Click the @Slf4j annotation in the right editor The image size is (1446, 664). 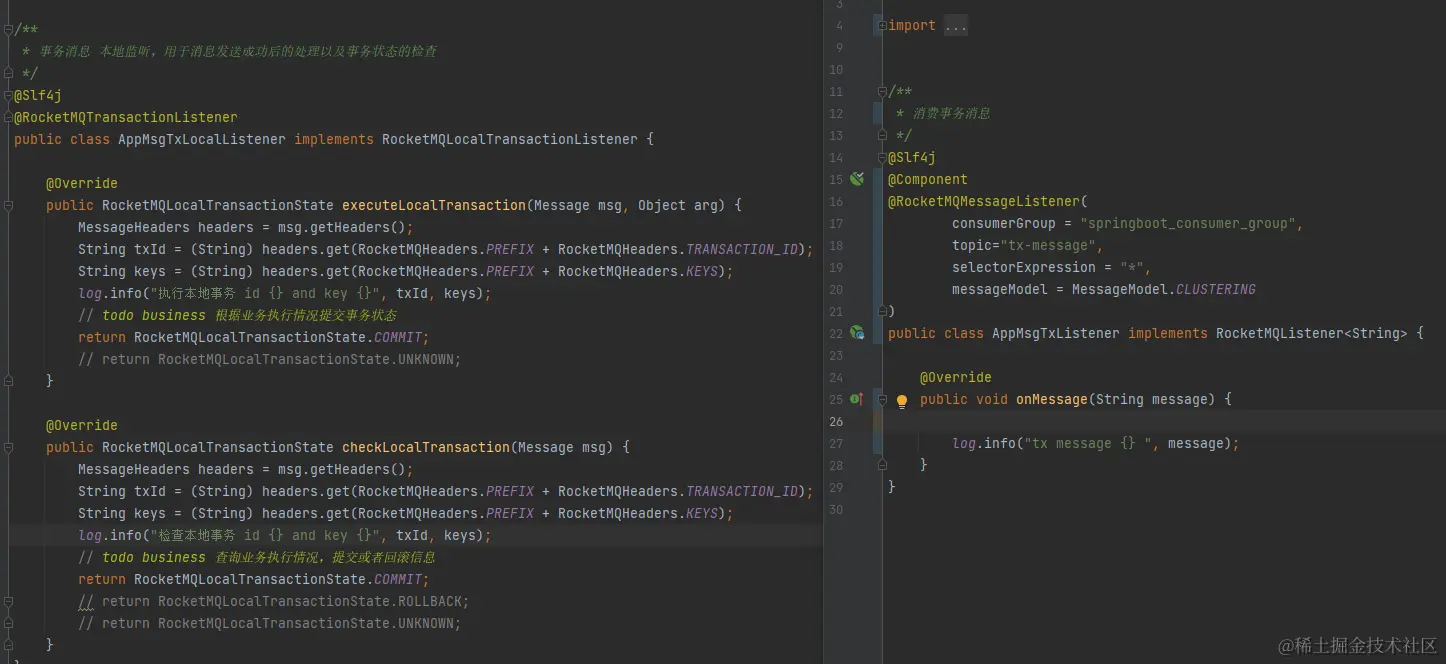(x=912, y=157)
